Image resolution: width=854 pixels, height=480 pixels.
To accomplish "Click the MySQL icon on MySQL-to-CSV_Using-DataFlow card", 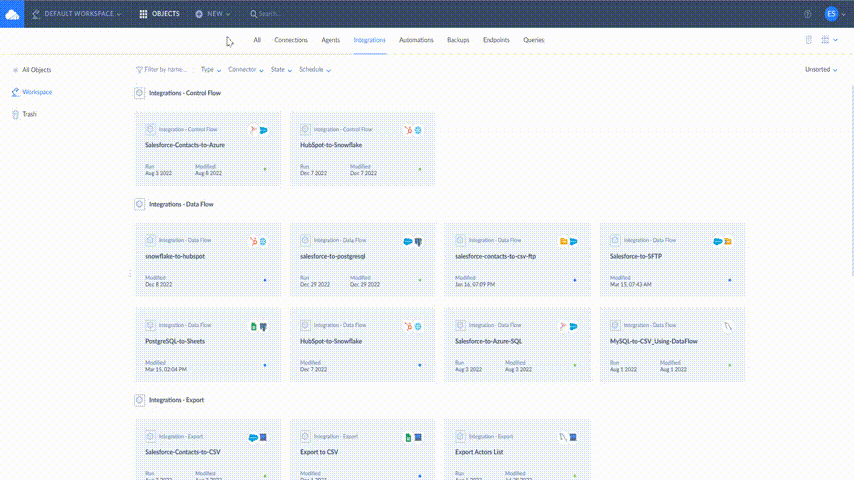I will point(728,326).
